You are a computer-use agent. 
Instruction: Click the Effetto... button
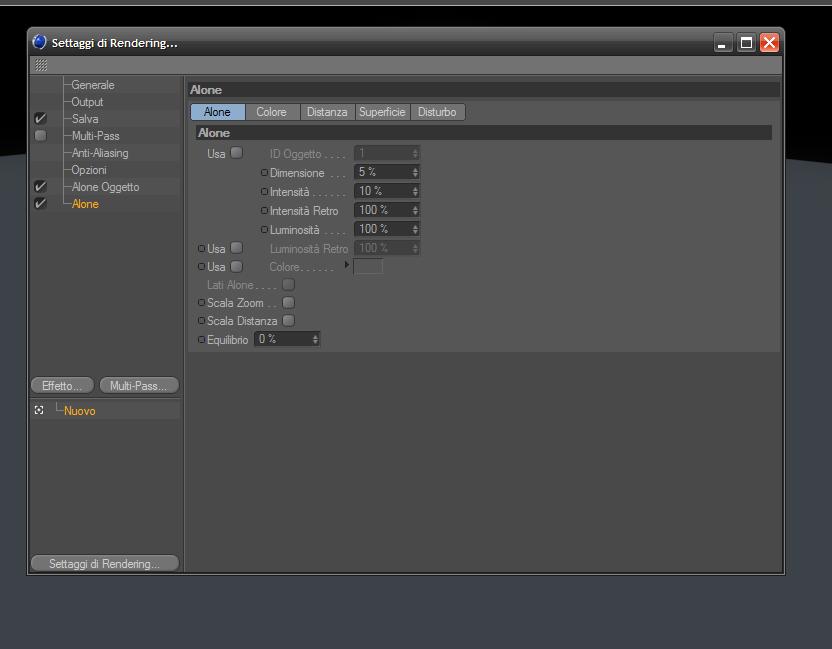tap(62, 385)
